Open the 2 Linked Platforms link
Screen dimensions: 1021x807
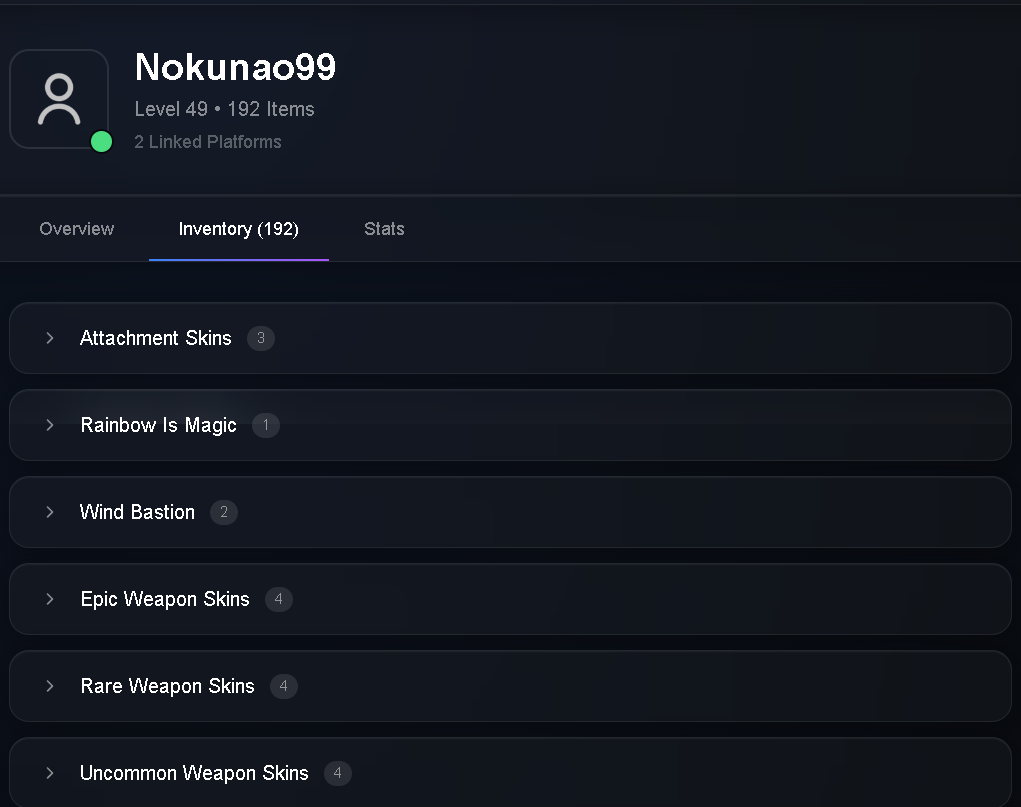coord(208,142)
